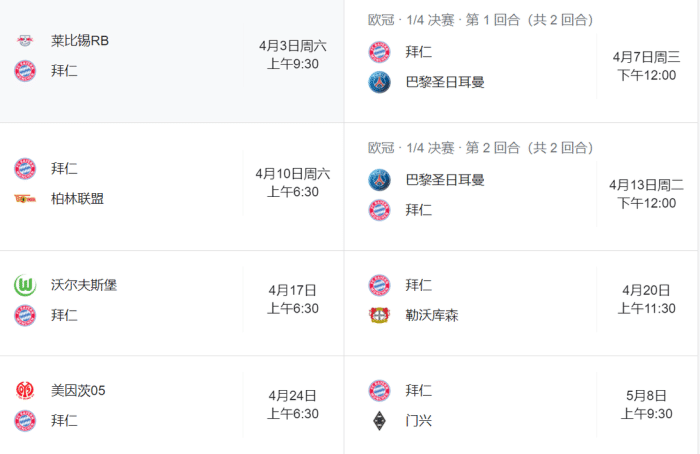Click Bayern logo in the Mönchengladbach match
This screenshot has width=700, height=454.
[379, 390]
